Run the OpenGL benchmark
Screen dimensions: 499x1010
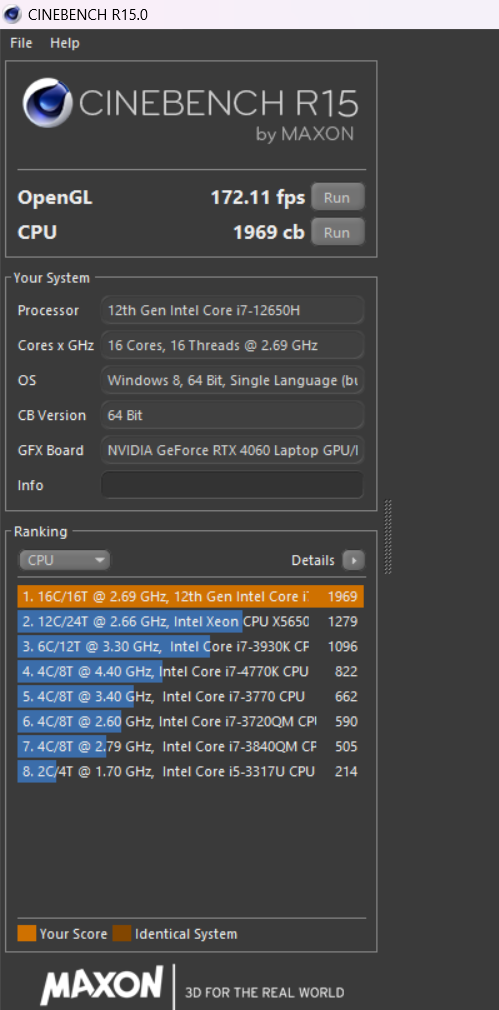click(337, 197)
